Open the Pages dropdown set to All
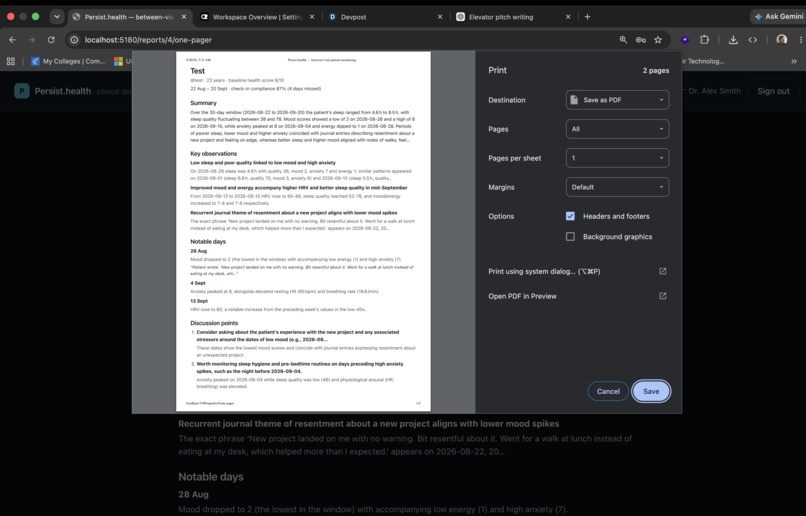This screenshot has height=516, width=806. pos(617,129)
